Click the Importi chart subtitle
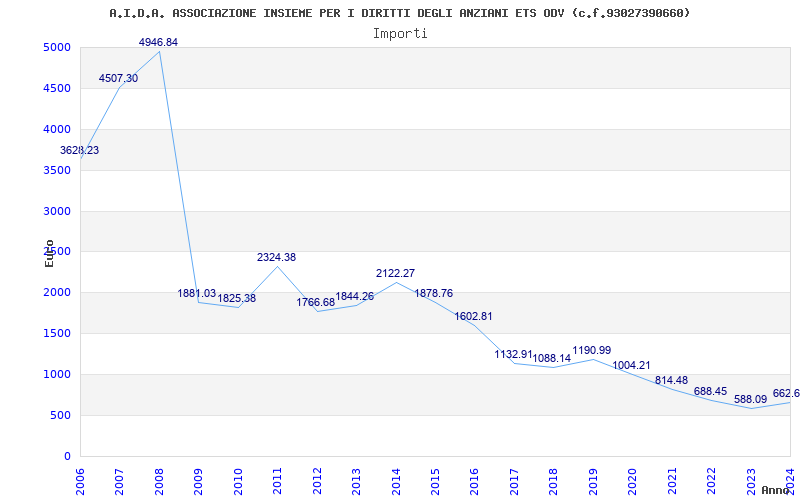The image size is (800, 500). (x=400, y=33)
